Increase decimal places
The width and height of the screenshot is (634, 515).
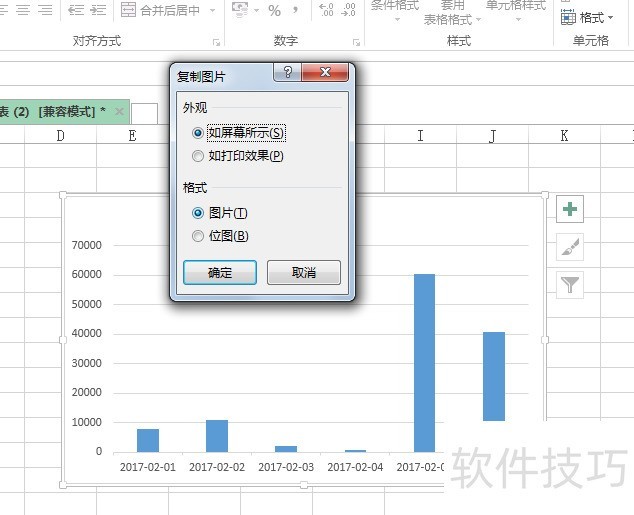(326, 10)
